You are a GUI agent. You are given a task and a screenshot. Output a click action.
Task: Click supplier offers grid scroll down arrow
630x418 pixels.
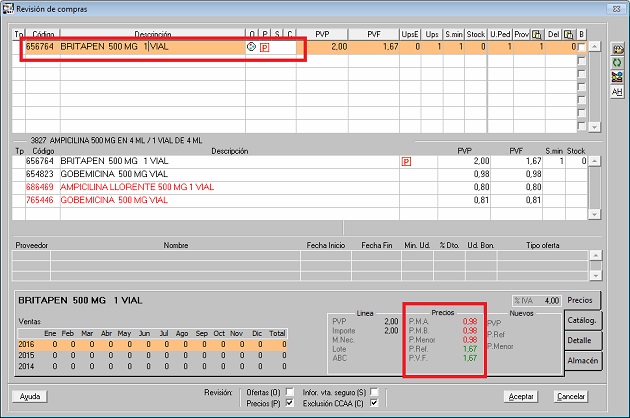(595, 275)
